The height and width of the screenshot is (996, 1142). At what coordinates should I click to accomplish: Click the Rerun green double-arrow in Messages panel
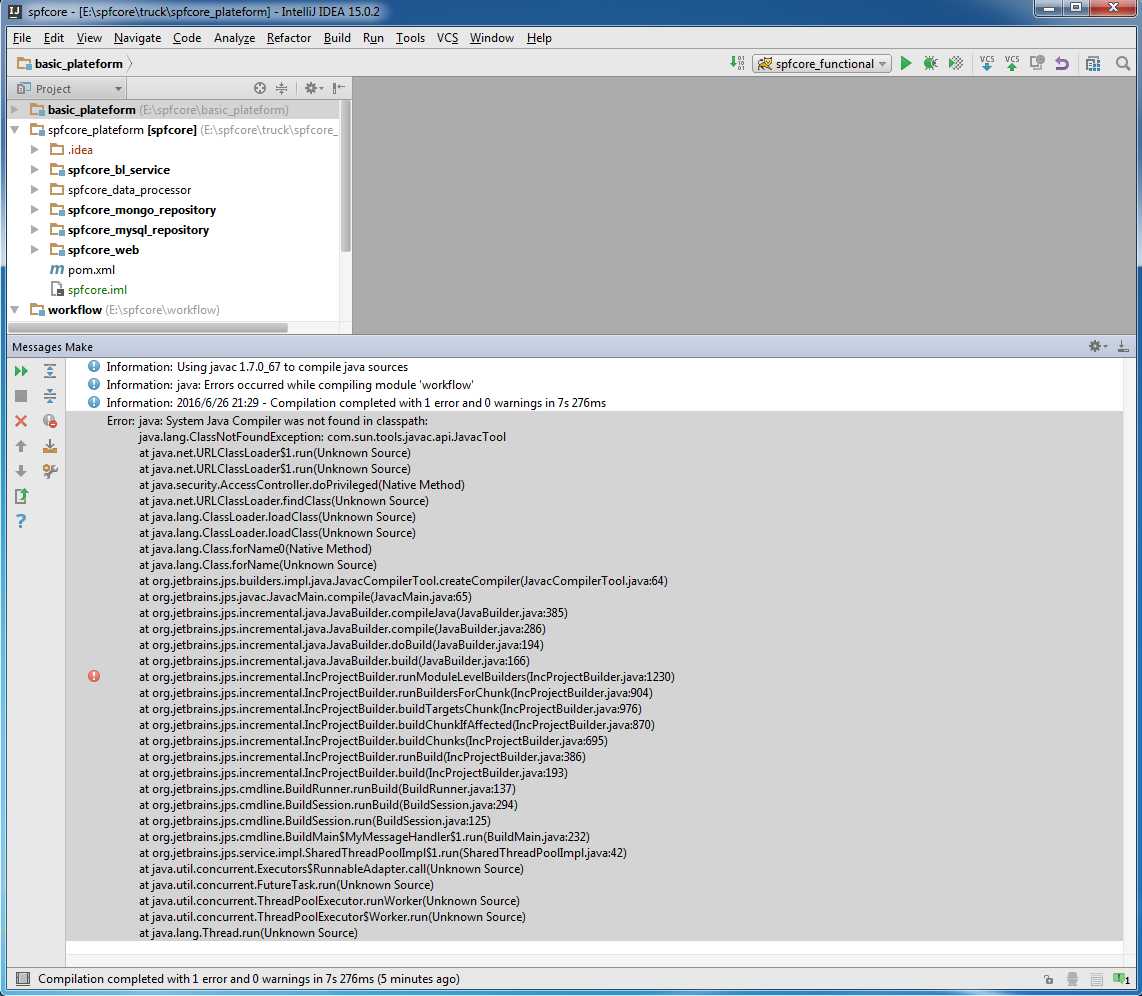click(x=21, y=371)
